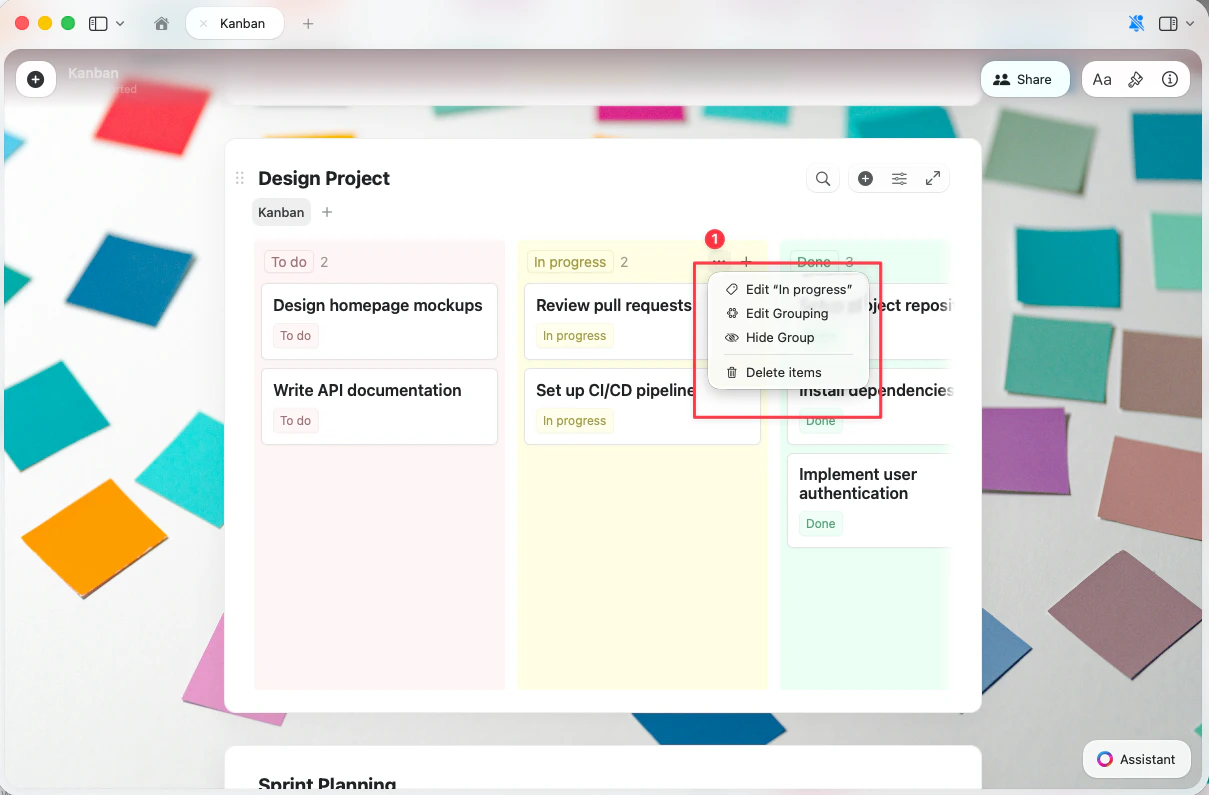This screenshot has height=795, width=1209.
Task: Switch to the Kanban view tab
Action: click(281, 212)
